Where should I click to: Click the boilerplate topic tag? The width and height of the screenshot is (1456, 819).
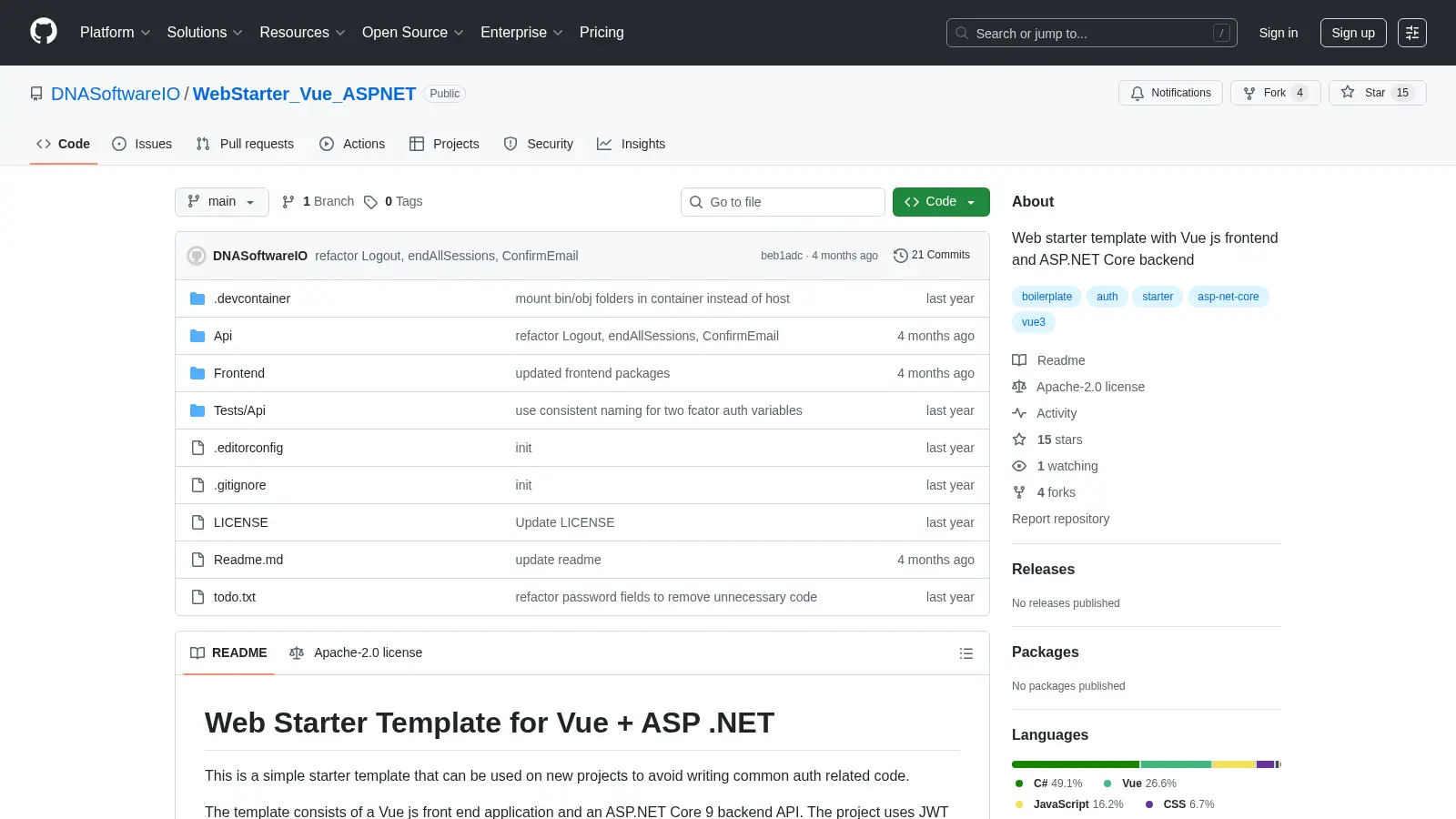pos(1046,297)
